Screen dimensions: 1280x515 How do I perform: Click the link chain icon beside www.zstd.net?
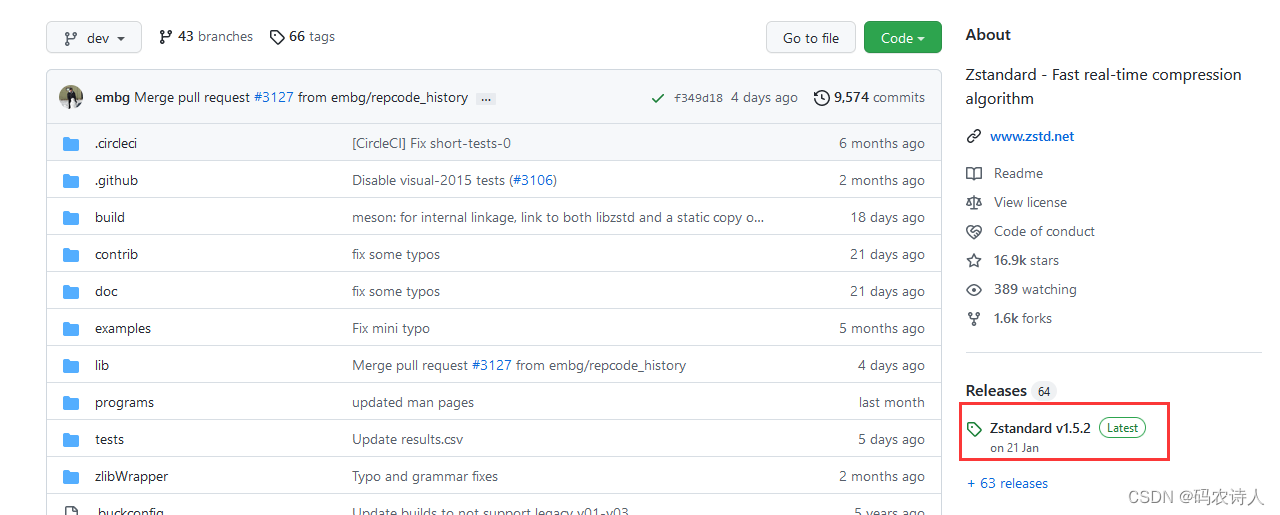tap(974, 136)
